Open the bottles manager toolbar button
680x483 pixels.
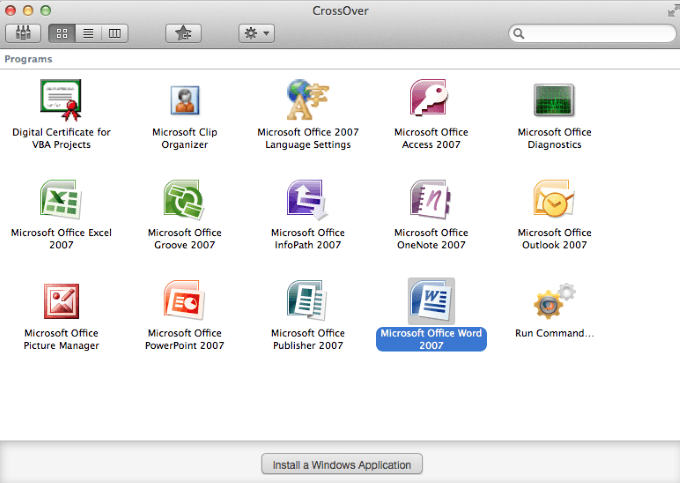tap(23, 33)
